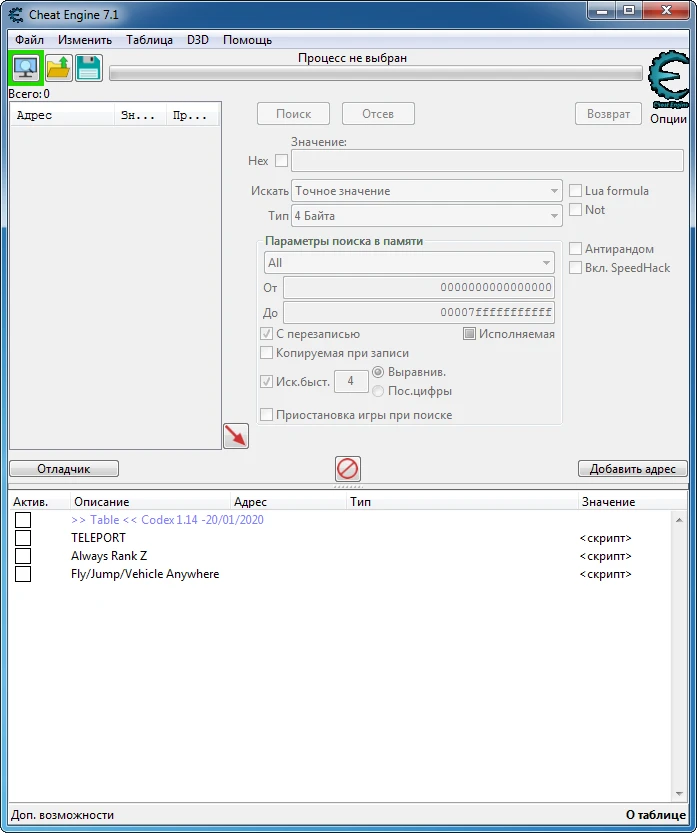Image resolution: width=697 pixels, height=833 pixels.
Task: Click the panel splitter grip handle
Action: pos(348,486)
